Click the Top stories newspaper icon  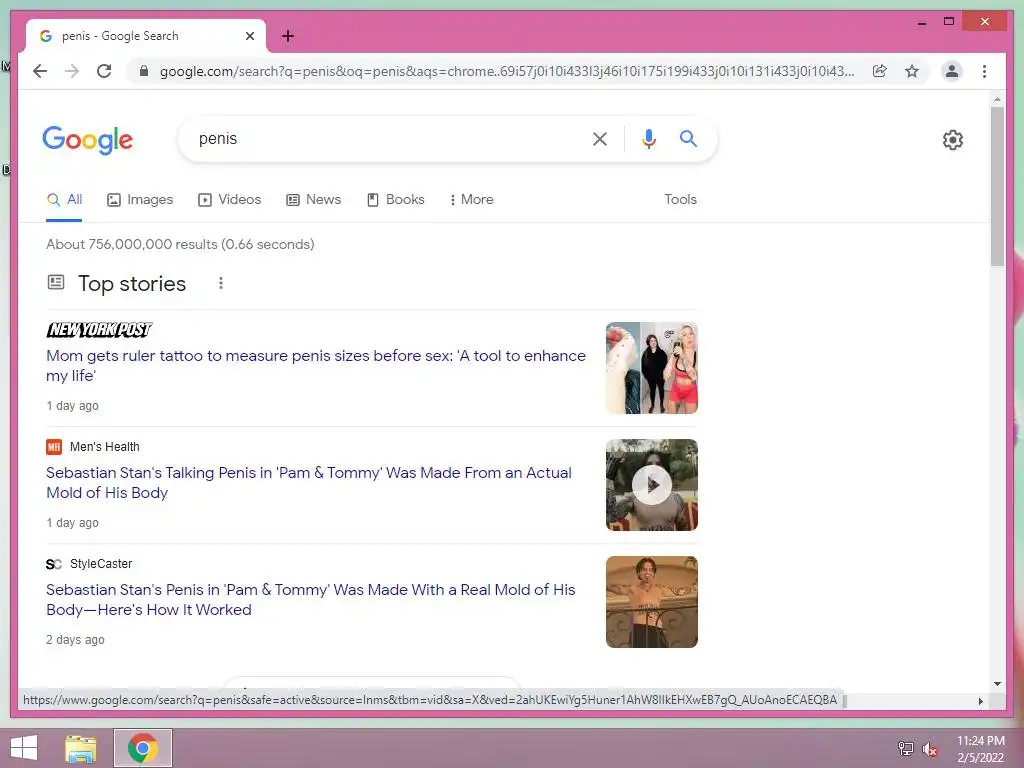(56, 282)
